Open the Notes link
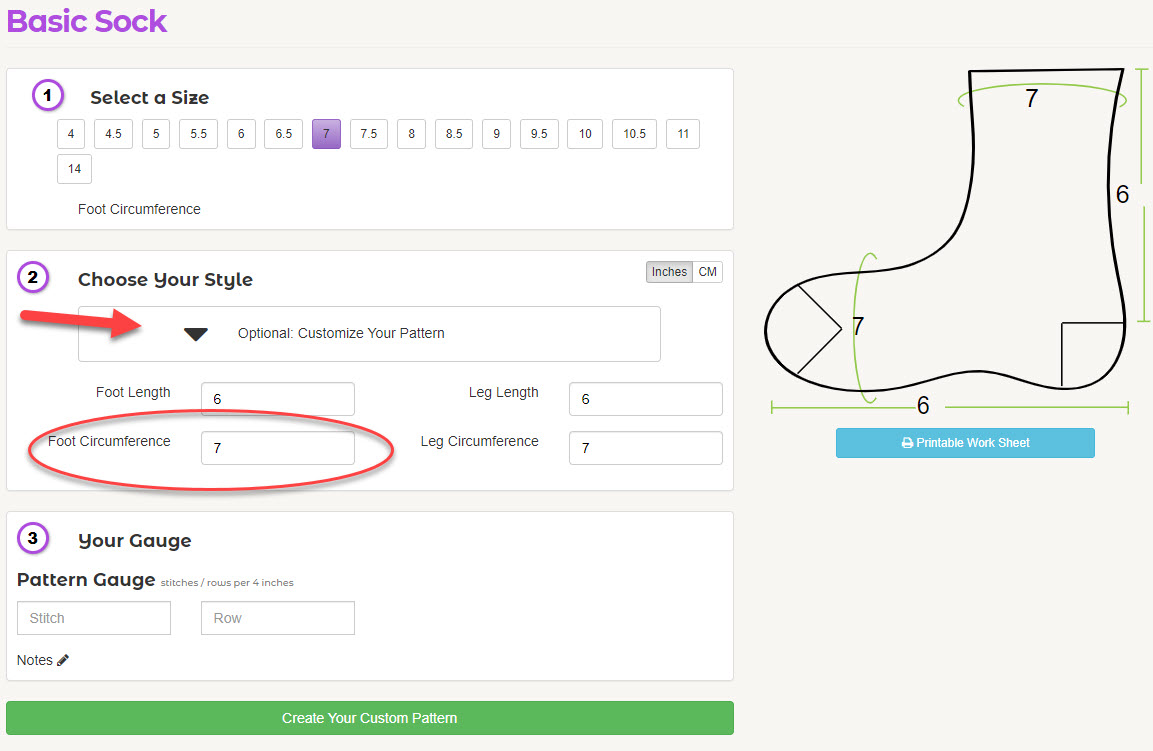This screenshot has height=751, width=1153. 35,660
